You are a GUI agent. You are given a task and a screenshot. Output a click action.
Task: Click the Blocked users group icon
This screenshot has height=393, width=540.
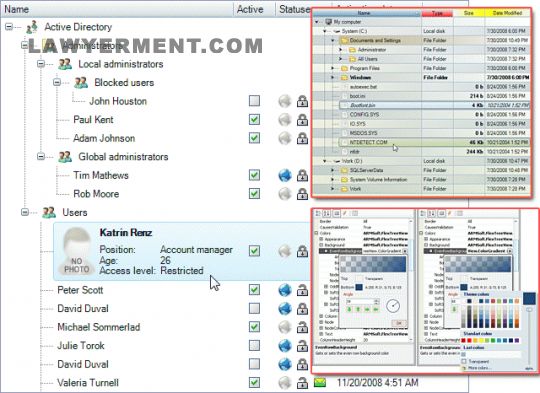(x=81, y=83)
